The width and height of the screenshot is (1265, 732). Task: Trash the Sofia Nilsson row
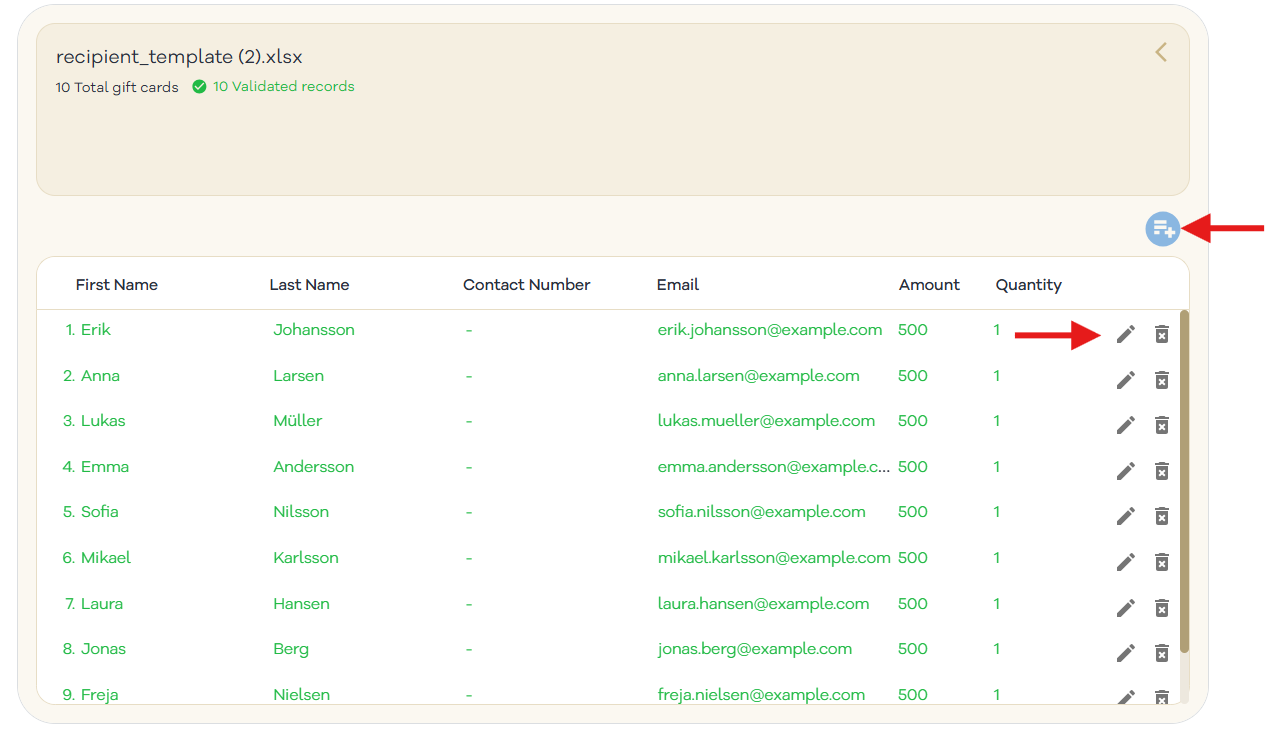click(x=1161, y=516)
